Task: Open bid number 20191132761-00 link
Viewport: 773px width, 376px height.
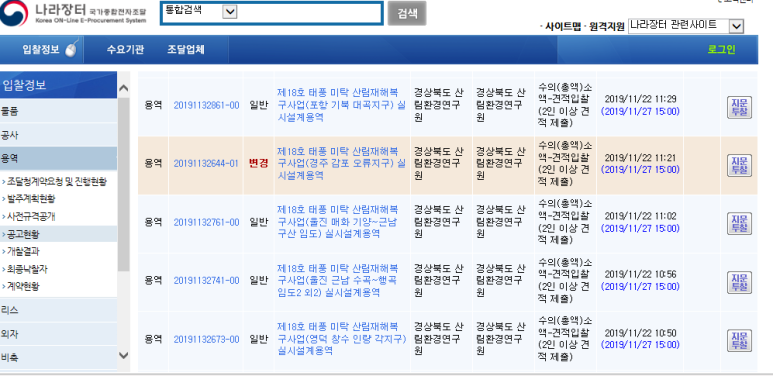Action: 206,222
